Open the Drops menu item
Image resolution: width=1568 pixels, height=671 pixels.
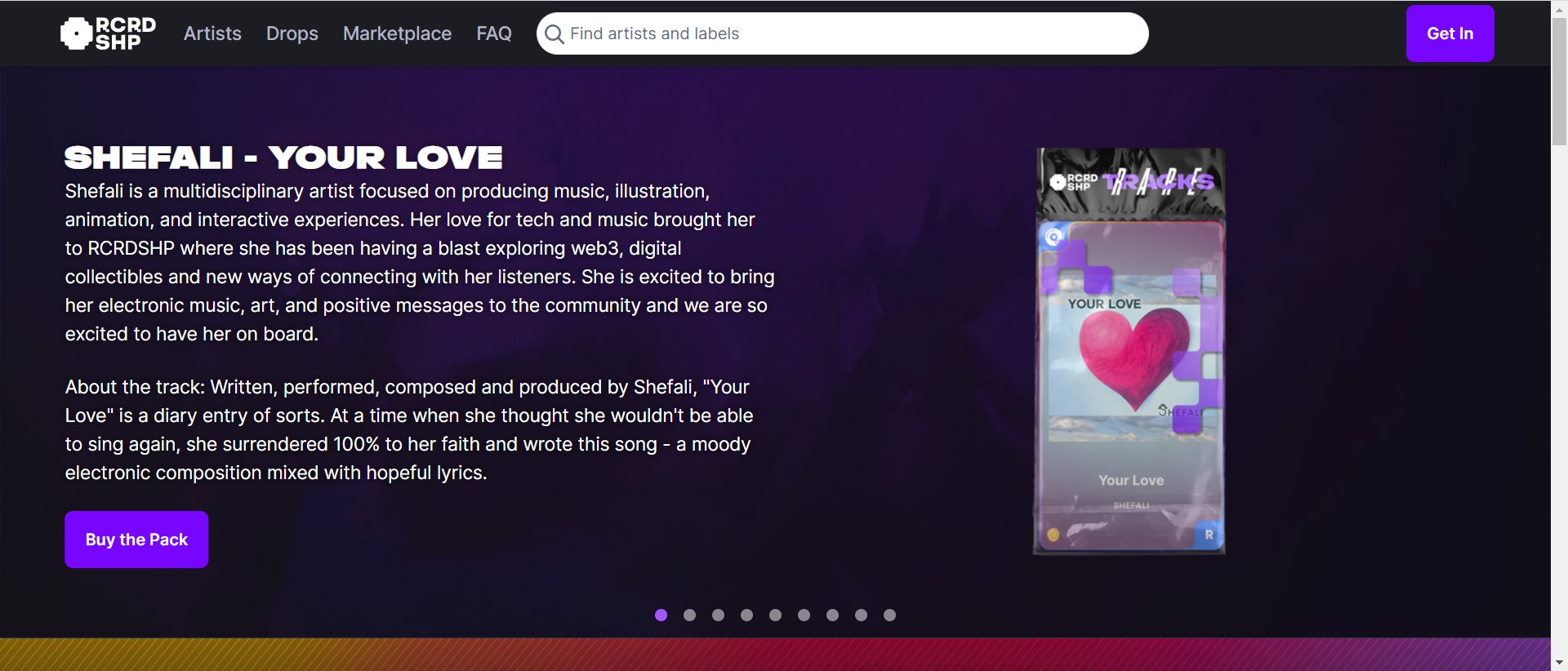coord(292,33)
